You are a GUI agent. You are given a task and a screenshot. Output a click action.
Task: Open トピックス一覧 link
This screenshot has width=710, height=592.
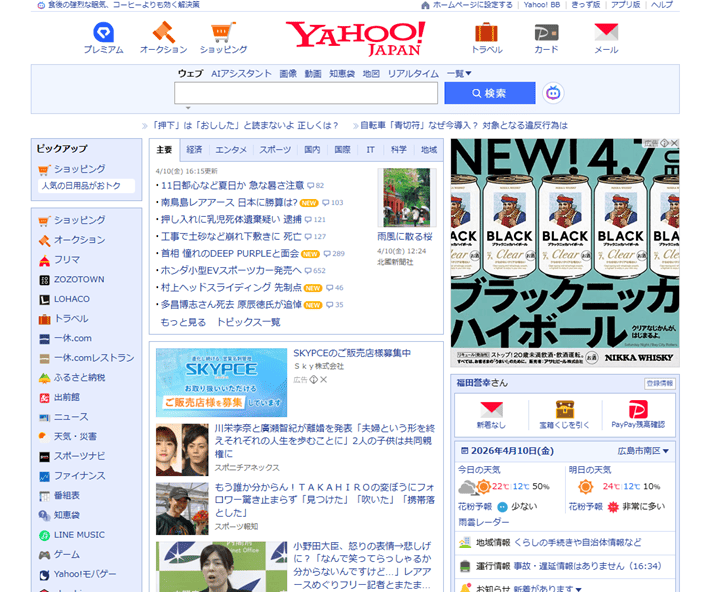(248, 322)
